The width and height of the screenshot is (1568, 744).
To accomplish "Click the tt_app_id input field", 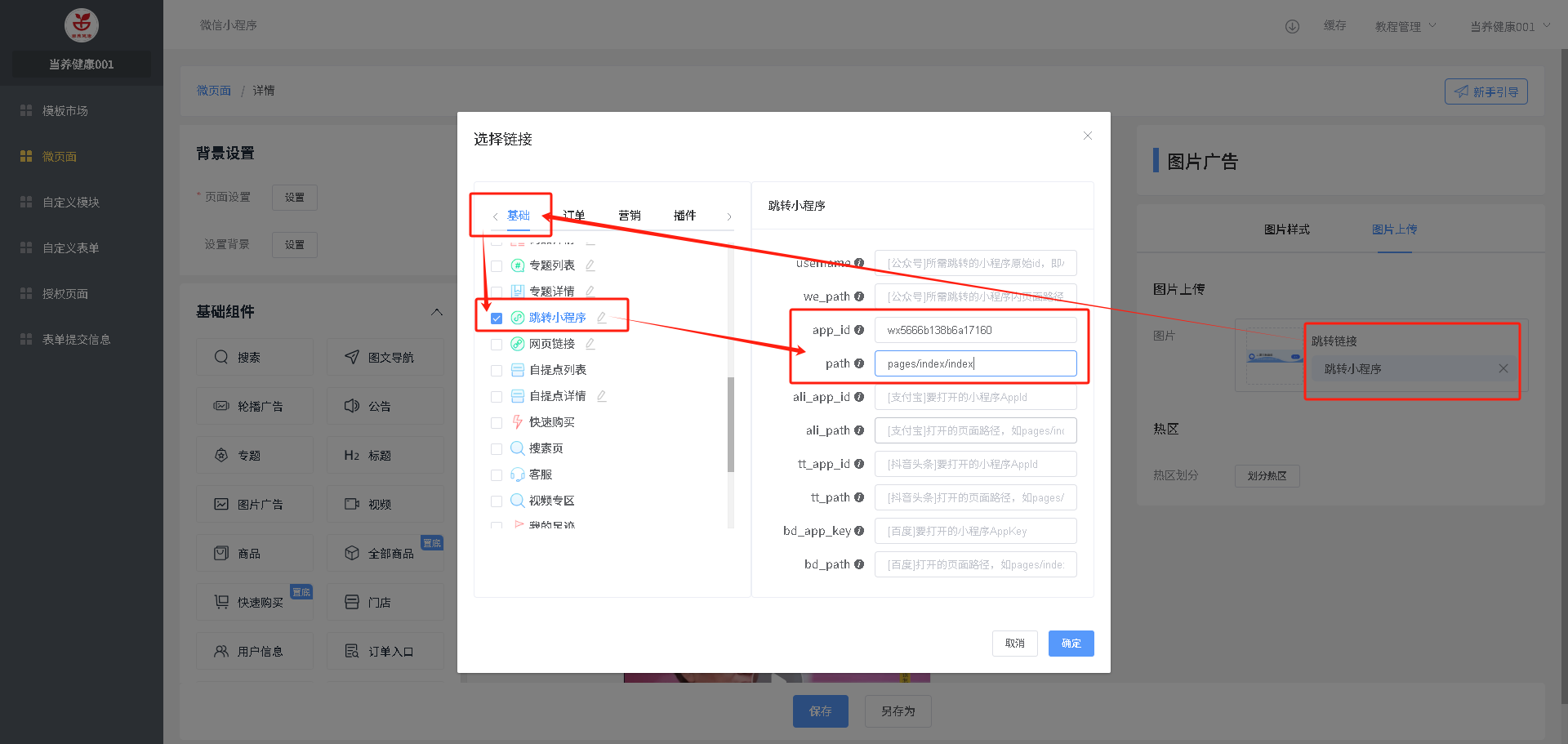I will (x=975, y=464).
